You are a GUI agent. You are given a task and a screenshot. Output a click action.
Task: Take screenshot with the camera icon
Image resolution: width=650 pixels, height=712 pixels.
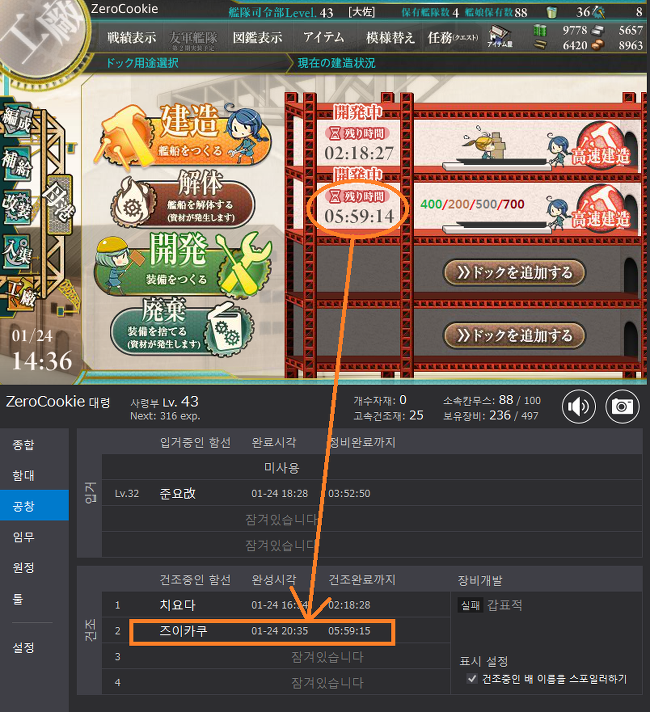pyautogui.click(x=622, y=406)
